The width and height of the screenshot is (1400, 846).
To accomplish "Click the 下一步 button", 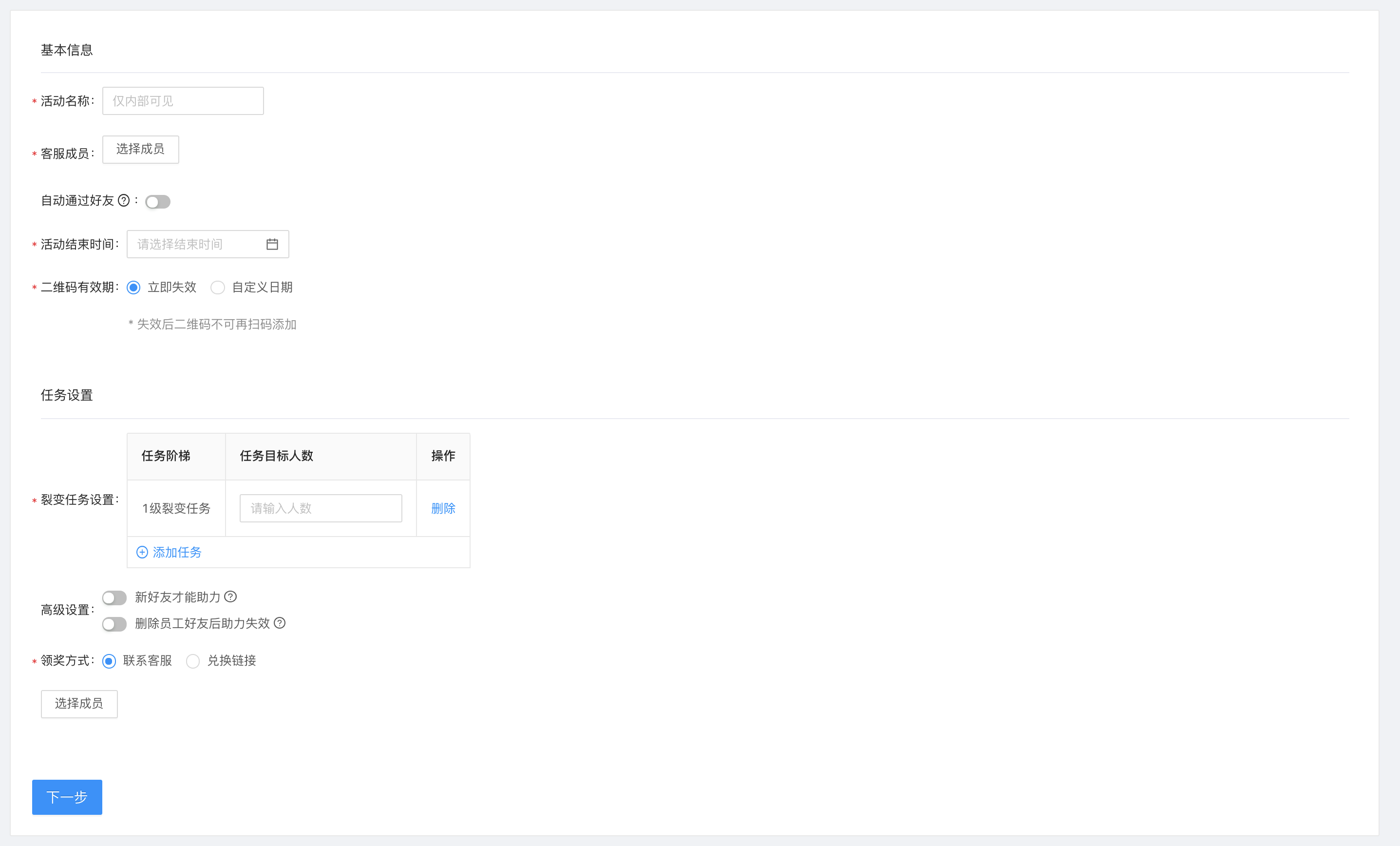I will tap(67, 797).
